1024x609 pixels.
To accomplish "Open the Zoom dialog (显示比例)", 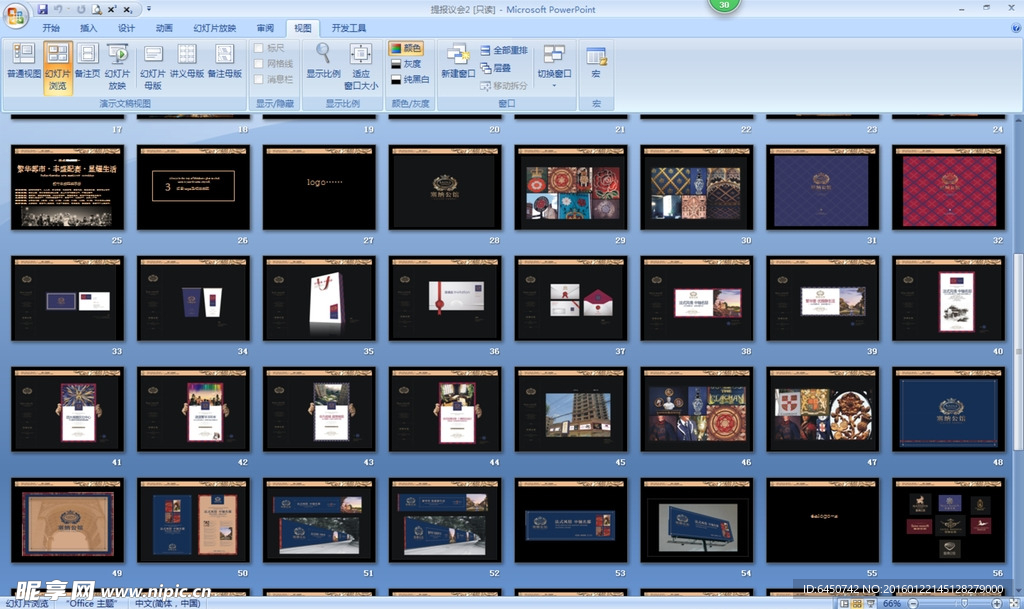I will pyautogui.click(x=323, y=62).
